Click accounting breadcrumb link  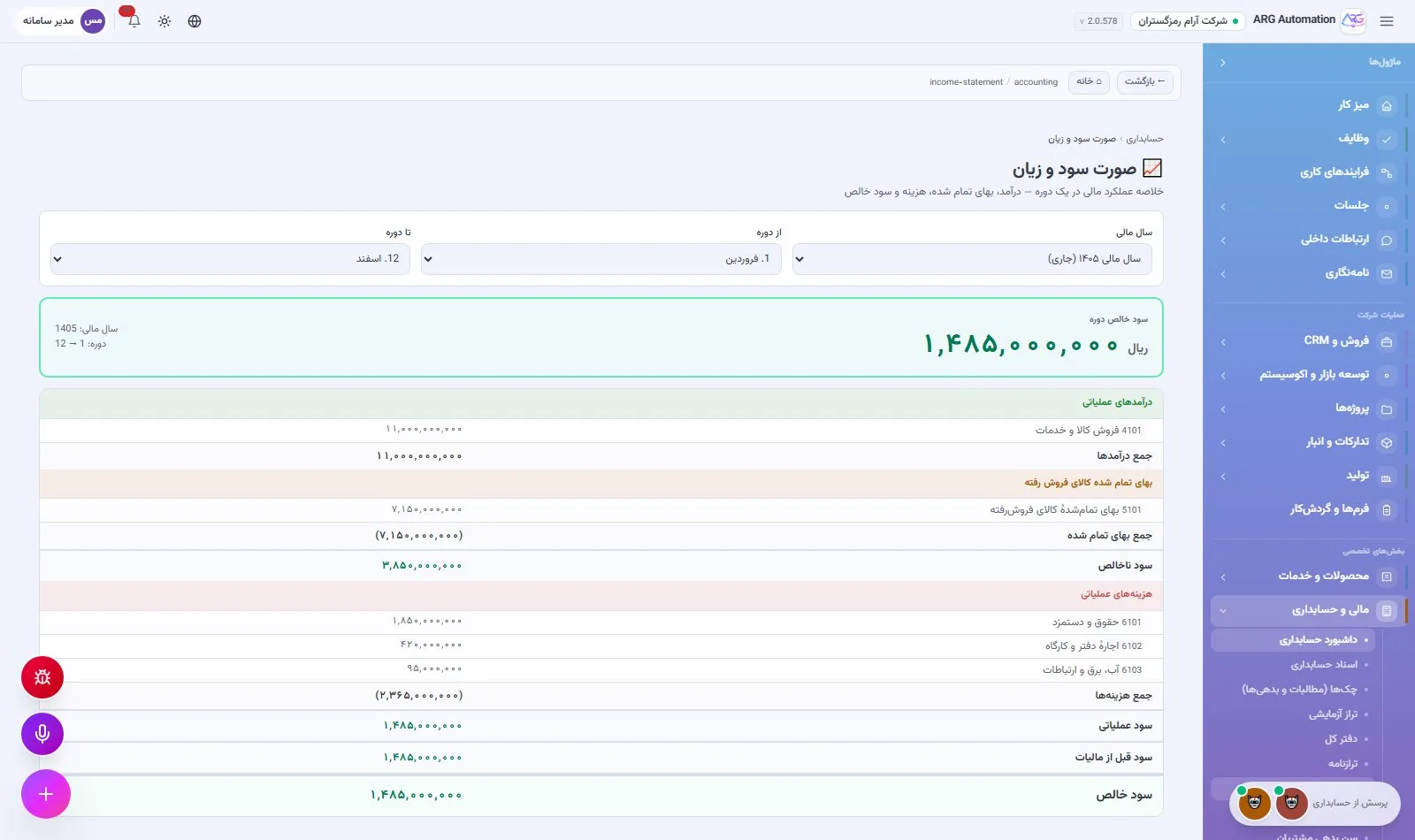pos(1036,82)
